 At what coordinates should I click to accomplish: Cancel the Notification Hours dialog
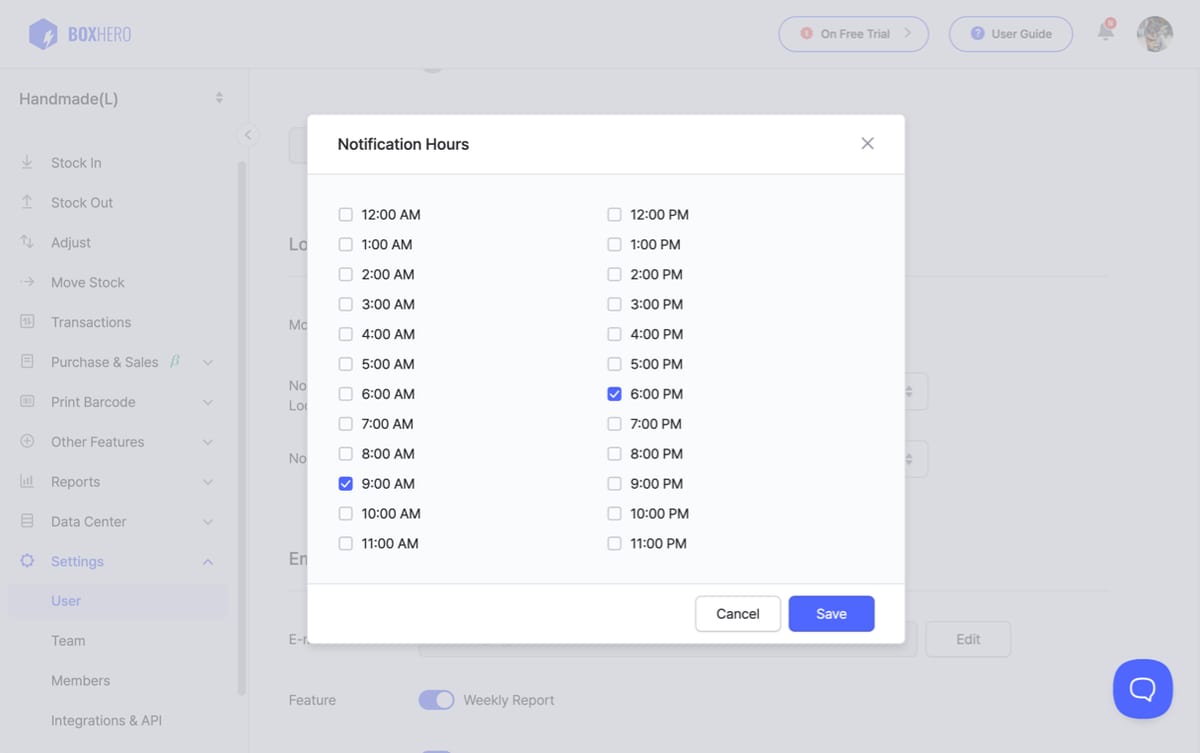click(x=737, y=613)
